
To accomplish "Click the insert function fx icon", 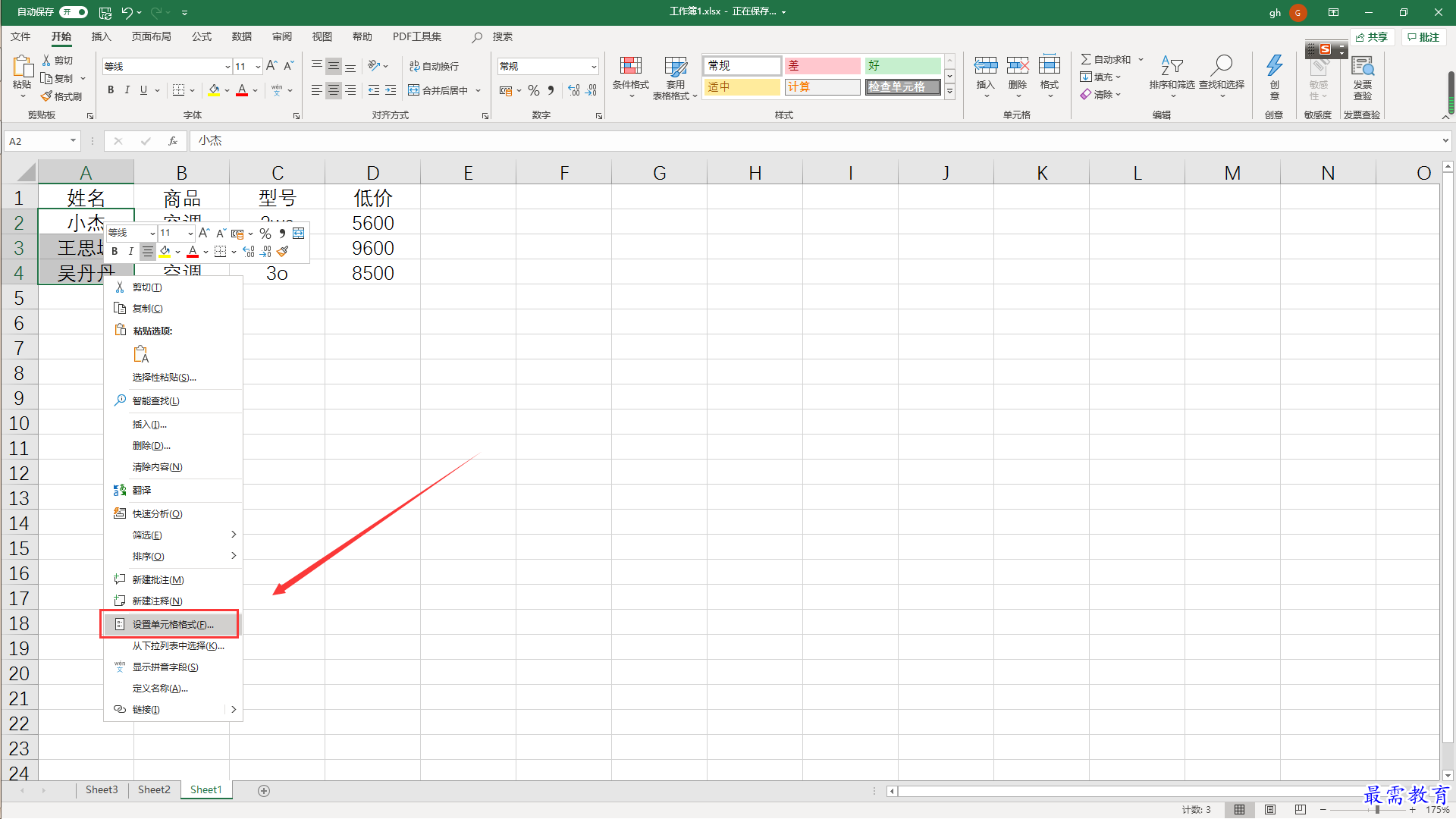I will click(x=173, y=141).
